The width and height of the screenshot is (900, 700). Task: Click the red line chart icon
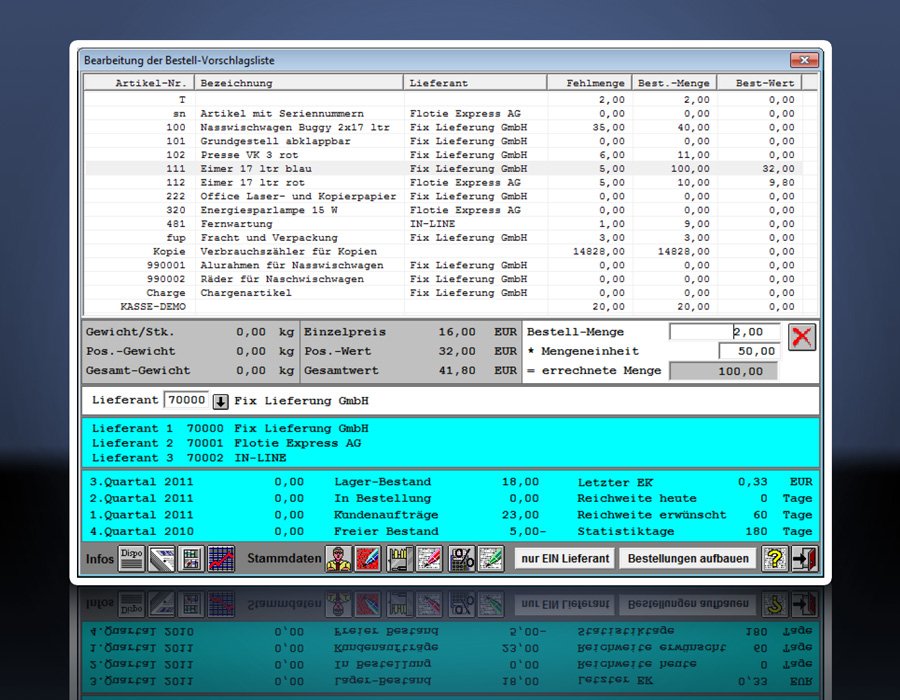pyautogui.click(x=221, y=558)
